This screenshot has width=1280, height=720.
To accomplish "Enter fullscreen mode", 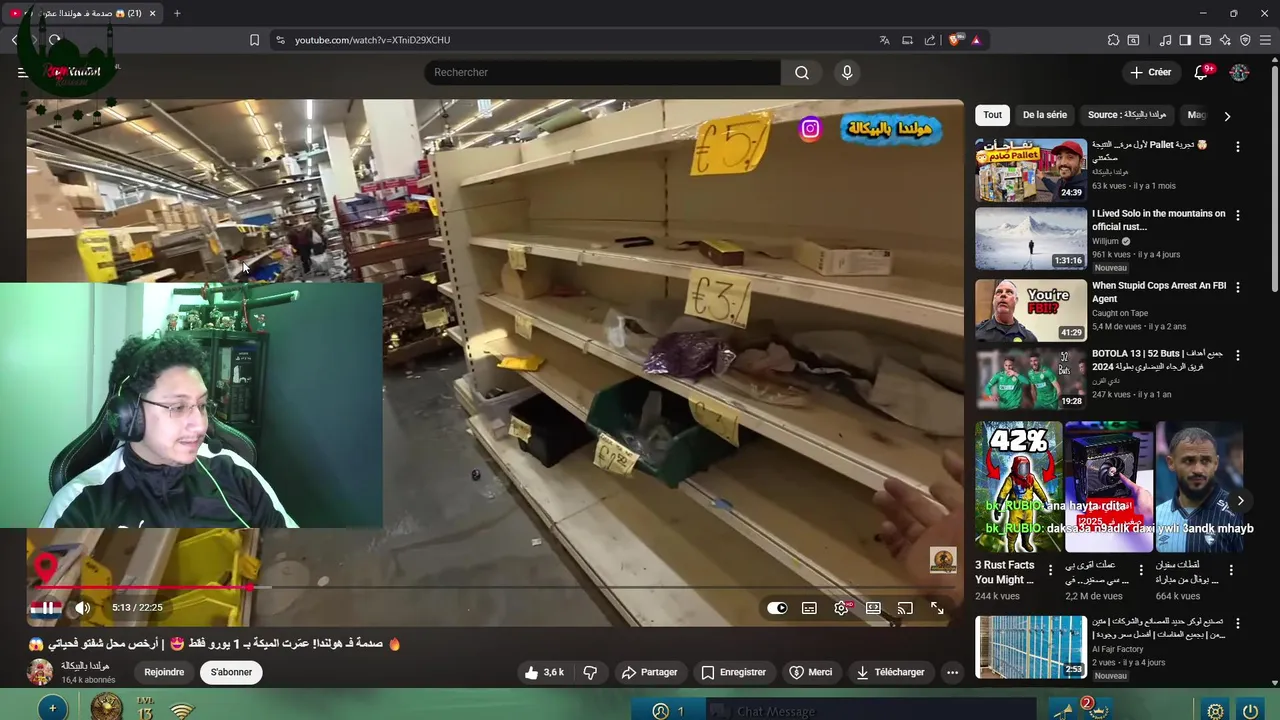I will [937, 608].
